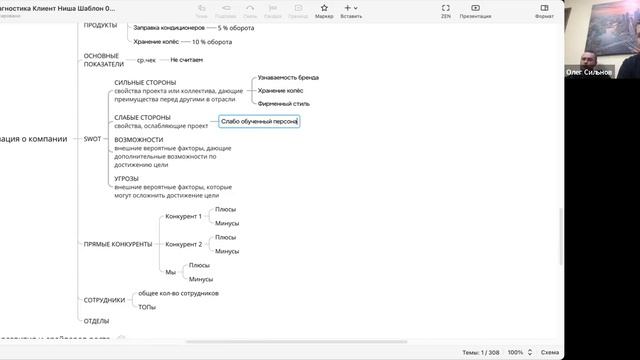Select the Мы node
Image resolution: width=640 pixels, height=360 pixels.
(171, 272)
